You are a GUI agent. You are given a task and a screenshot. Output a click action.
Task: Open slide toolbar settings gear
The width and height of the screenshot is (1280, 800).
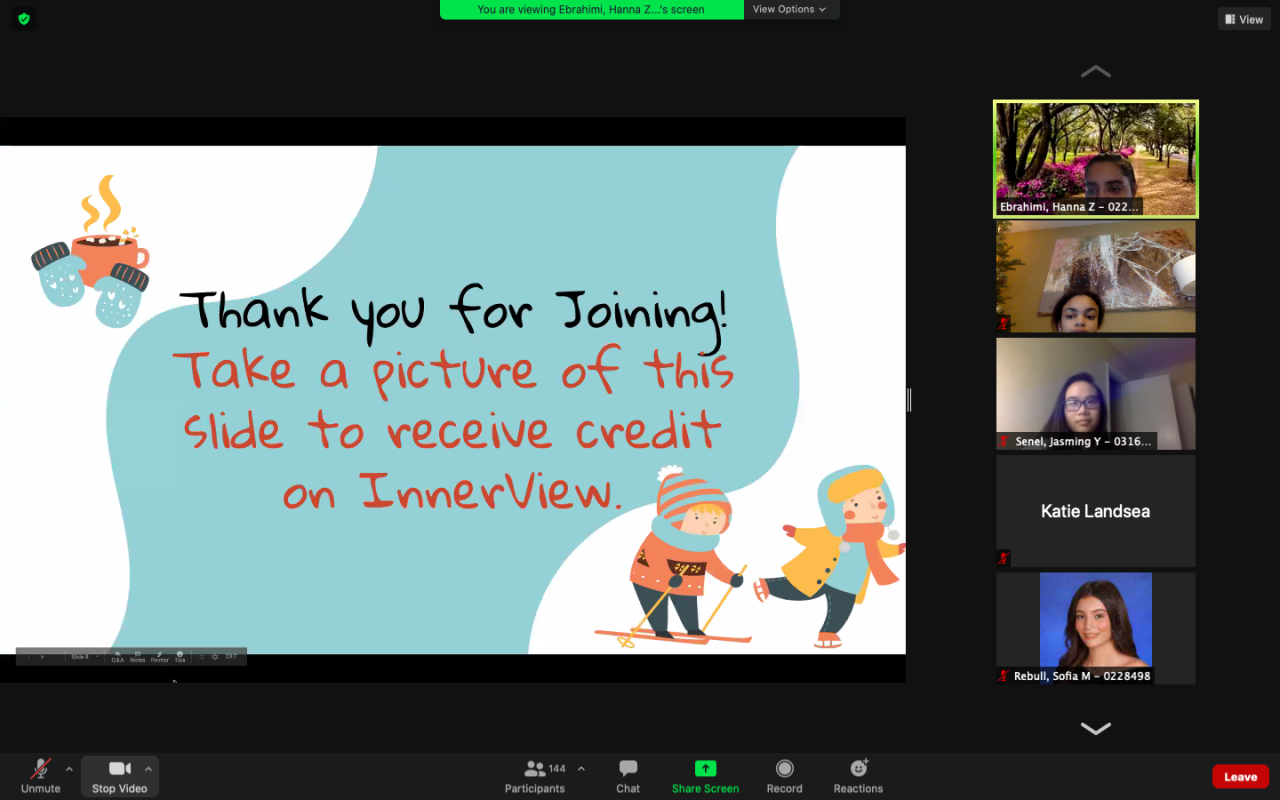215,657
